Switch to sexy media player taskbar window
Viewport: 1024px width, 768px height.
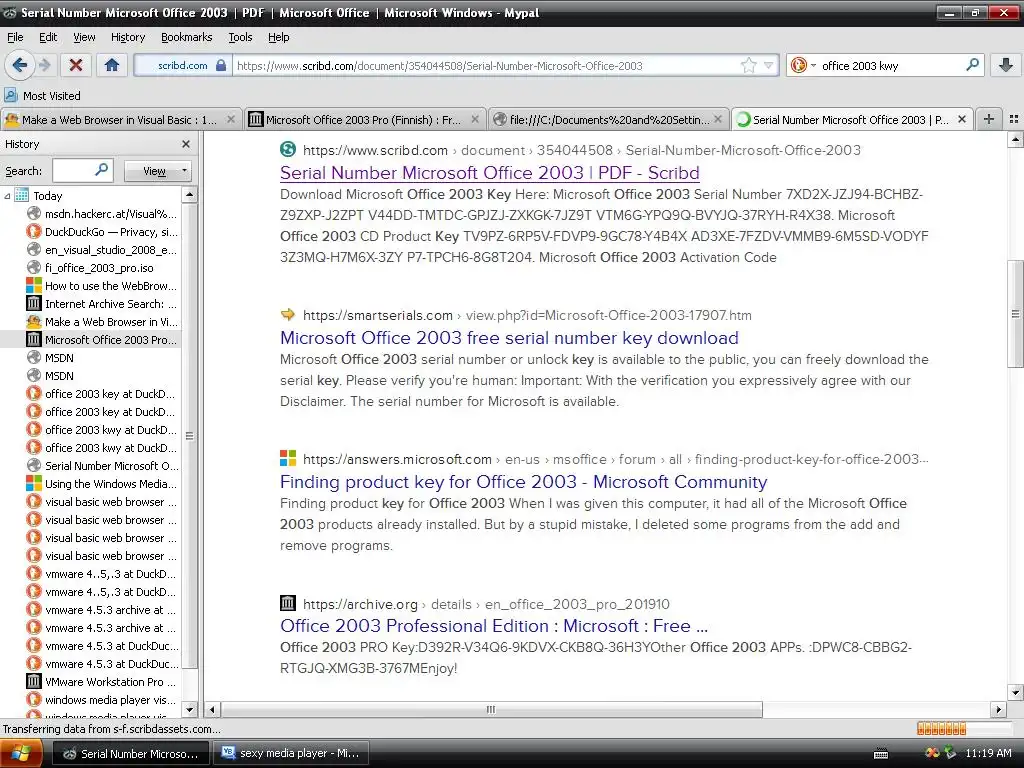pyautogui.click(x=291, y=753)
